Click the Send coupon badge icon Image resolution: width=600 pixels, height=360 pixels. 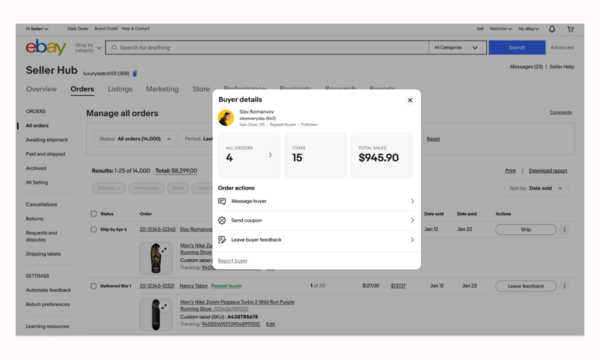coord(222,220)
